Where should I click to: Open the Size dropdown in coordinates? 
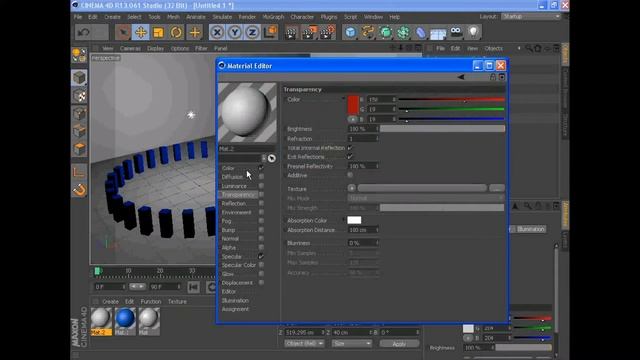pyautogui.click(x=351, y=344)
